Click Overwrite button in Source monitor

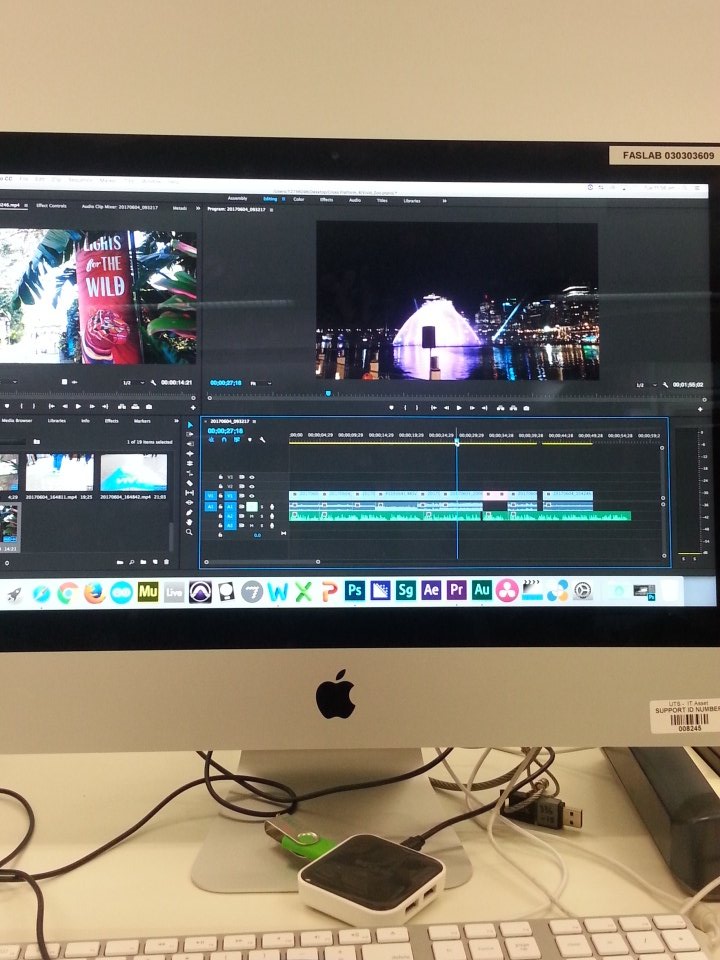[135, 407]
